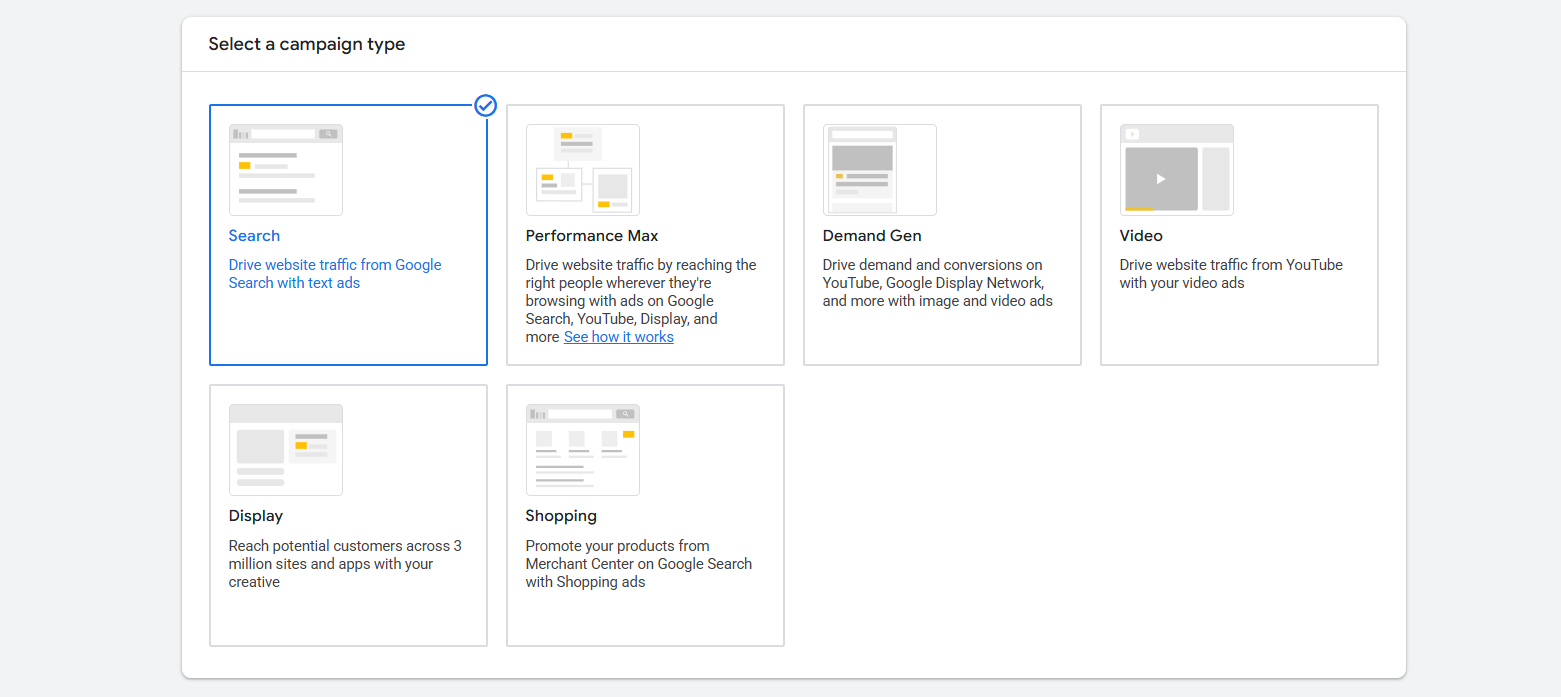Click the Video campaign play icon
The width and height of the screenshot is (1561, 697).
[x=1160, y=179]
